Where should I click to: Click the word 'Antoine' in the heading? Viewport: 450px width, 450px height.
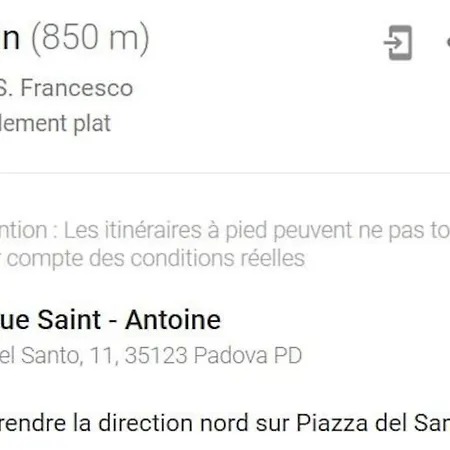tap(173, 320)
